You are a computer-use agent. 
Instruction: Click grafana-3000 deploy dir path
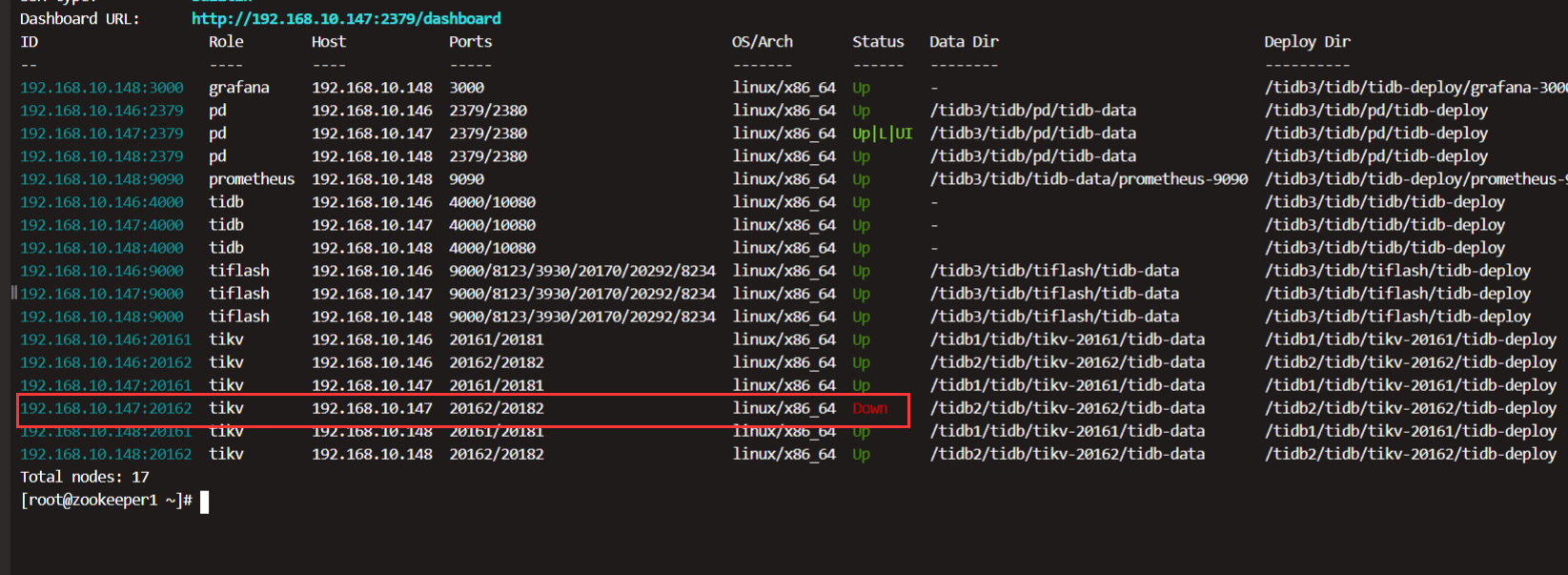[x=1415, y=88]
